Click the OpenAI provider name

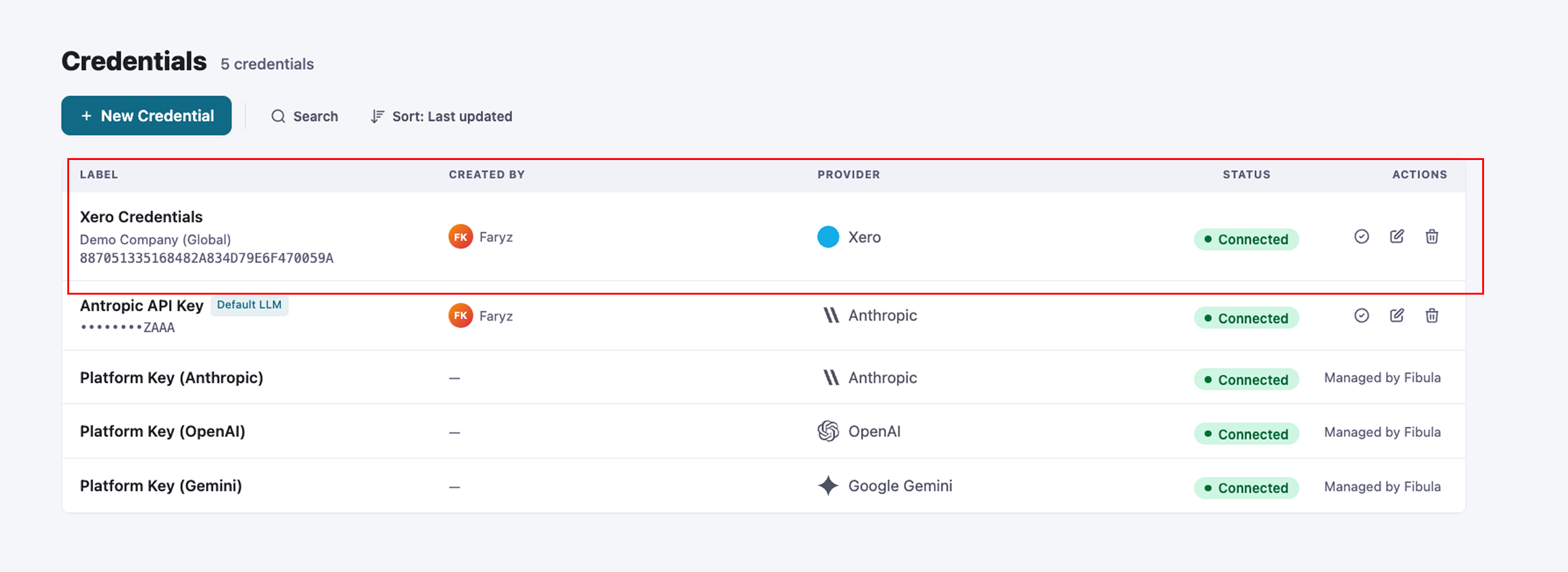coord(874,432)
